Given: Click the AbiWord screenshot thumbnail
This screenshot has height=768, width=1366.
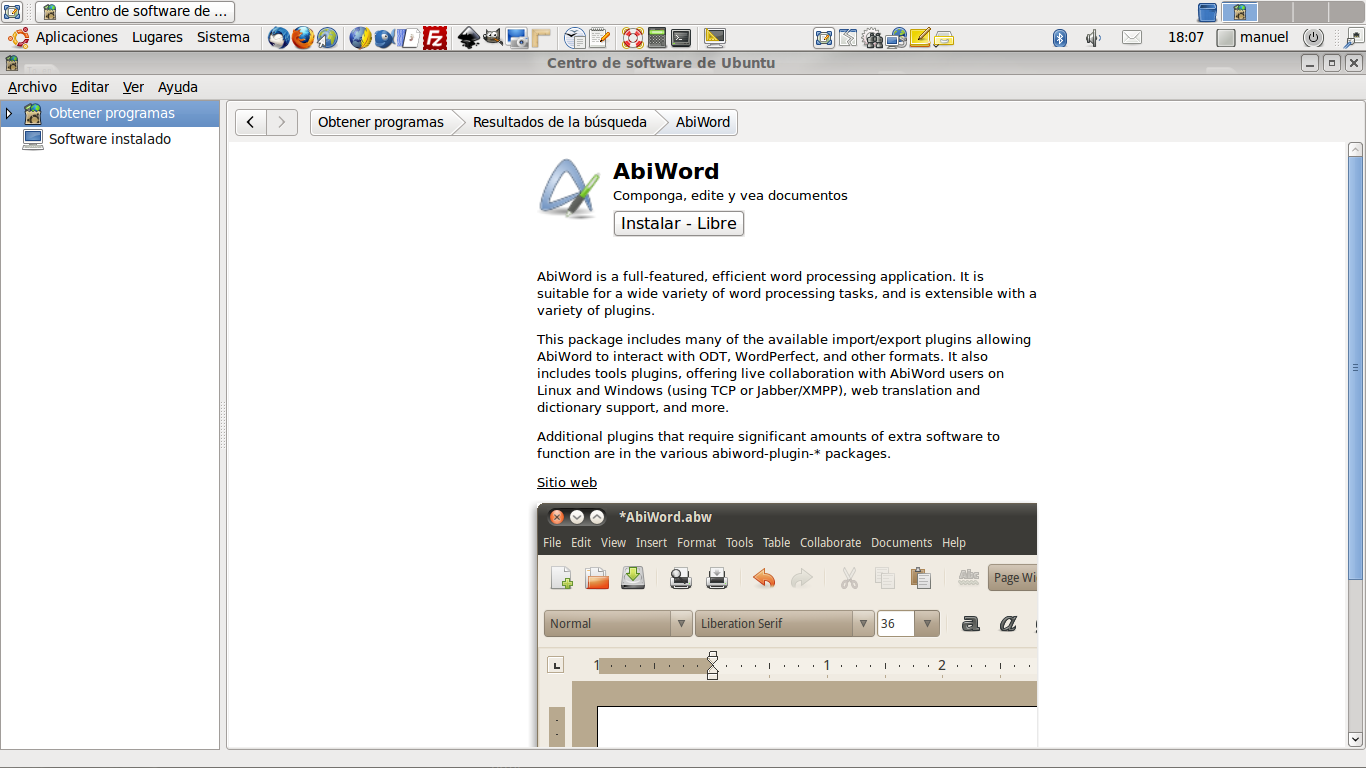Looking at the screenshot, I should click(x=787, y=625).
